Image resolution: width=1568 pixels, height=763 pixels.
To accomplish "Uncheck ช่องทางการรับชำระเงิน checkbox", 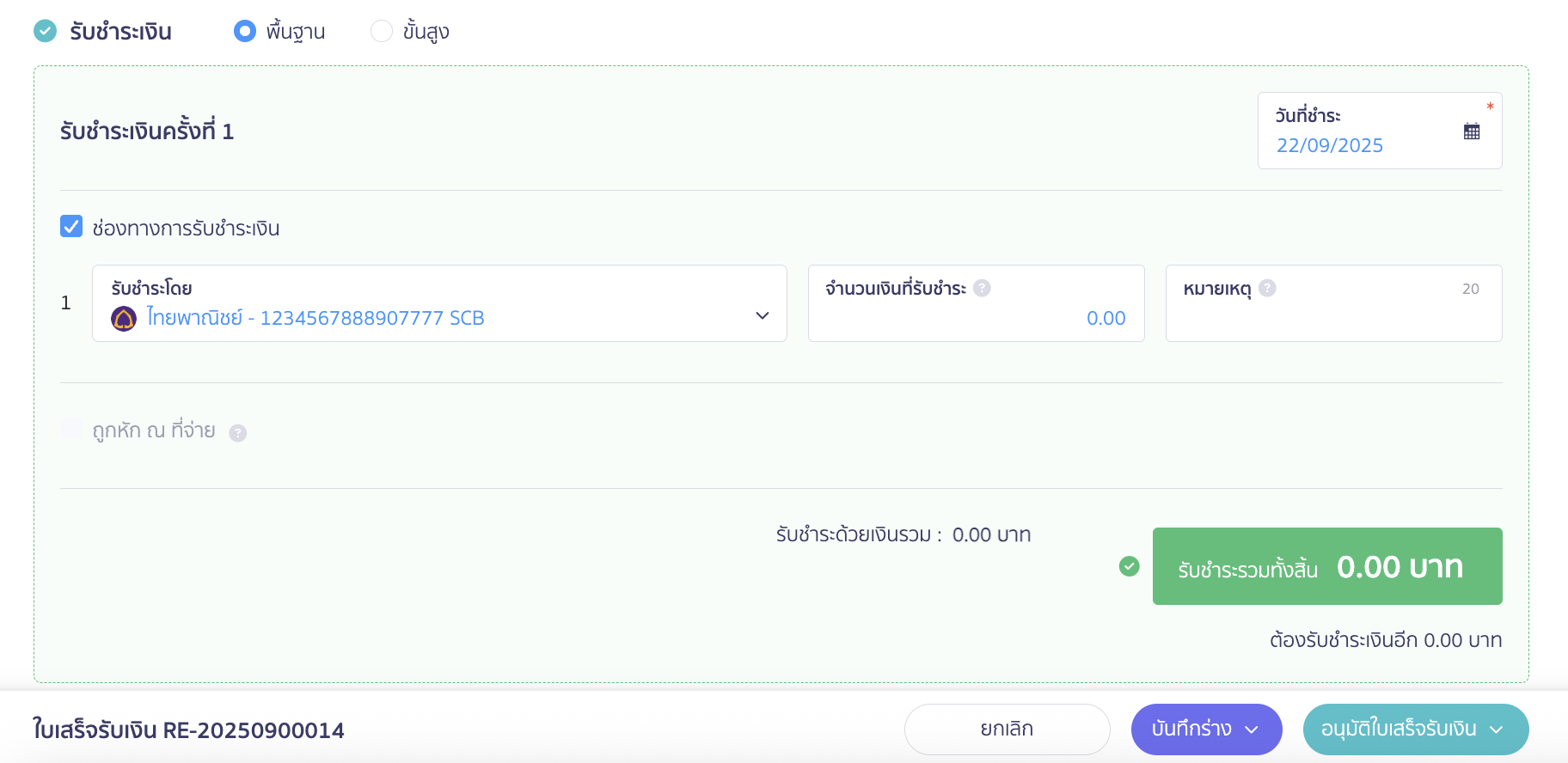I will click(71, 227).
